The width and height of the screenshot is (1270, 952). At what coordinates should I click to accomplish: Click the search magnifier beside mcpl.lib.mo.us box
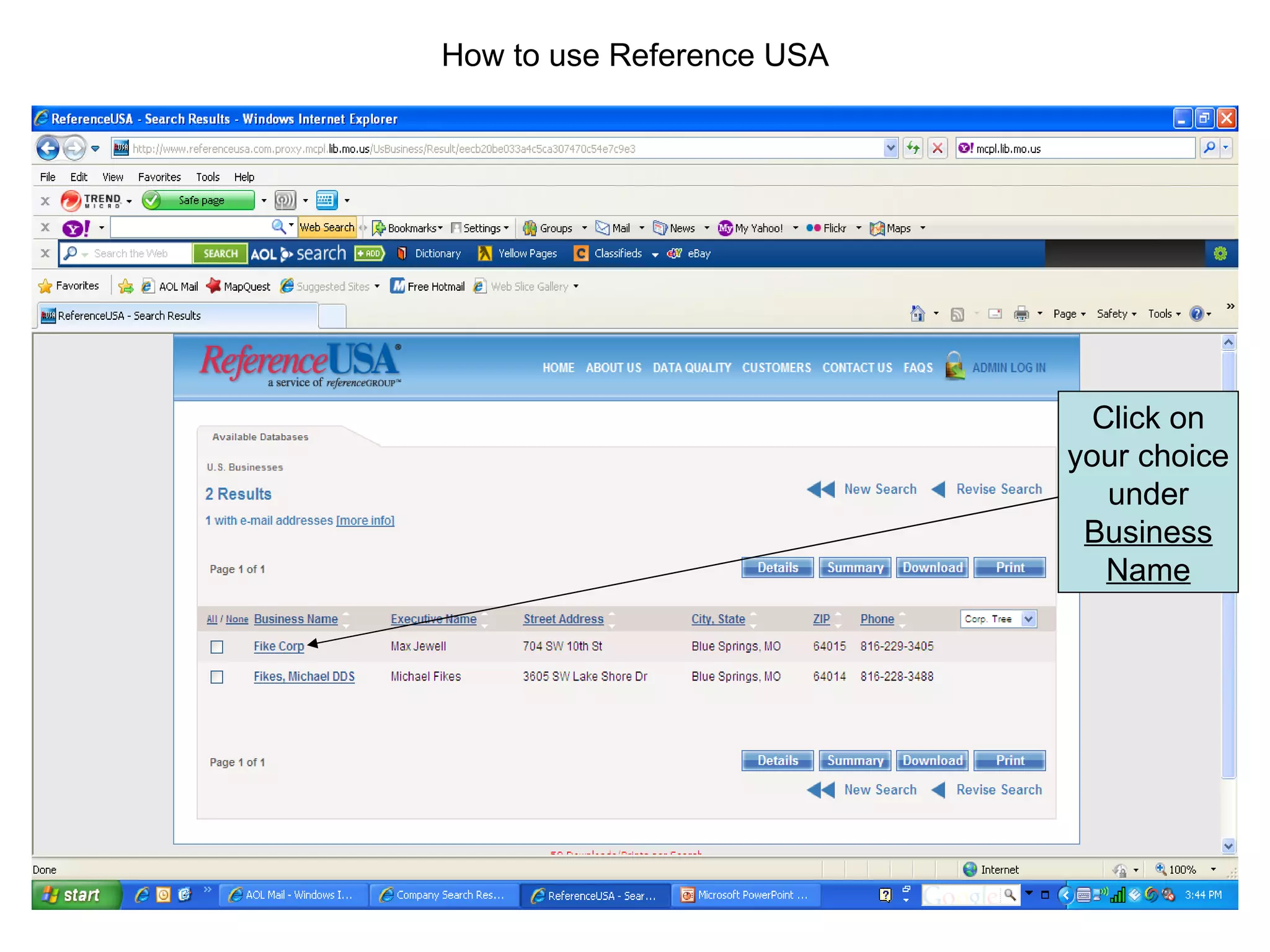click(1209, 148)
